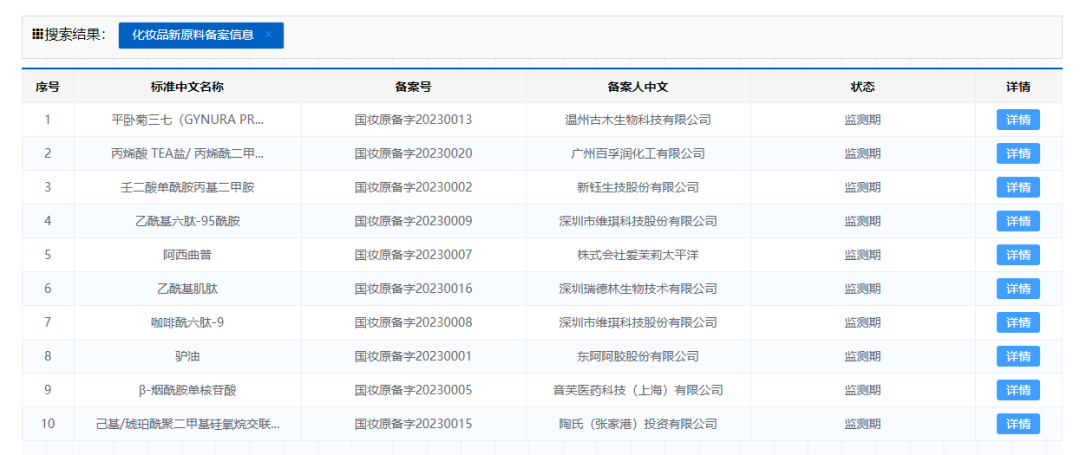Open 详情 for 咖啡酰六肽-9 row

1018,322
